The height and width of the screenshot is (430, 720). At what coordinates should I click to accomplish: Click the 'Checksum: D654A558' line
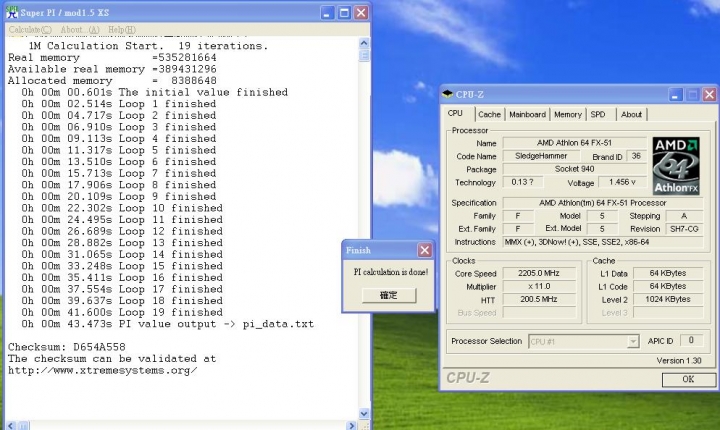pos(67,347)
